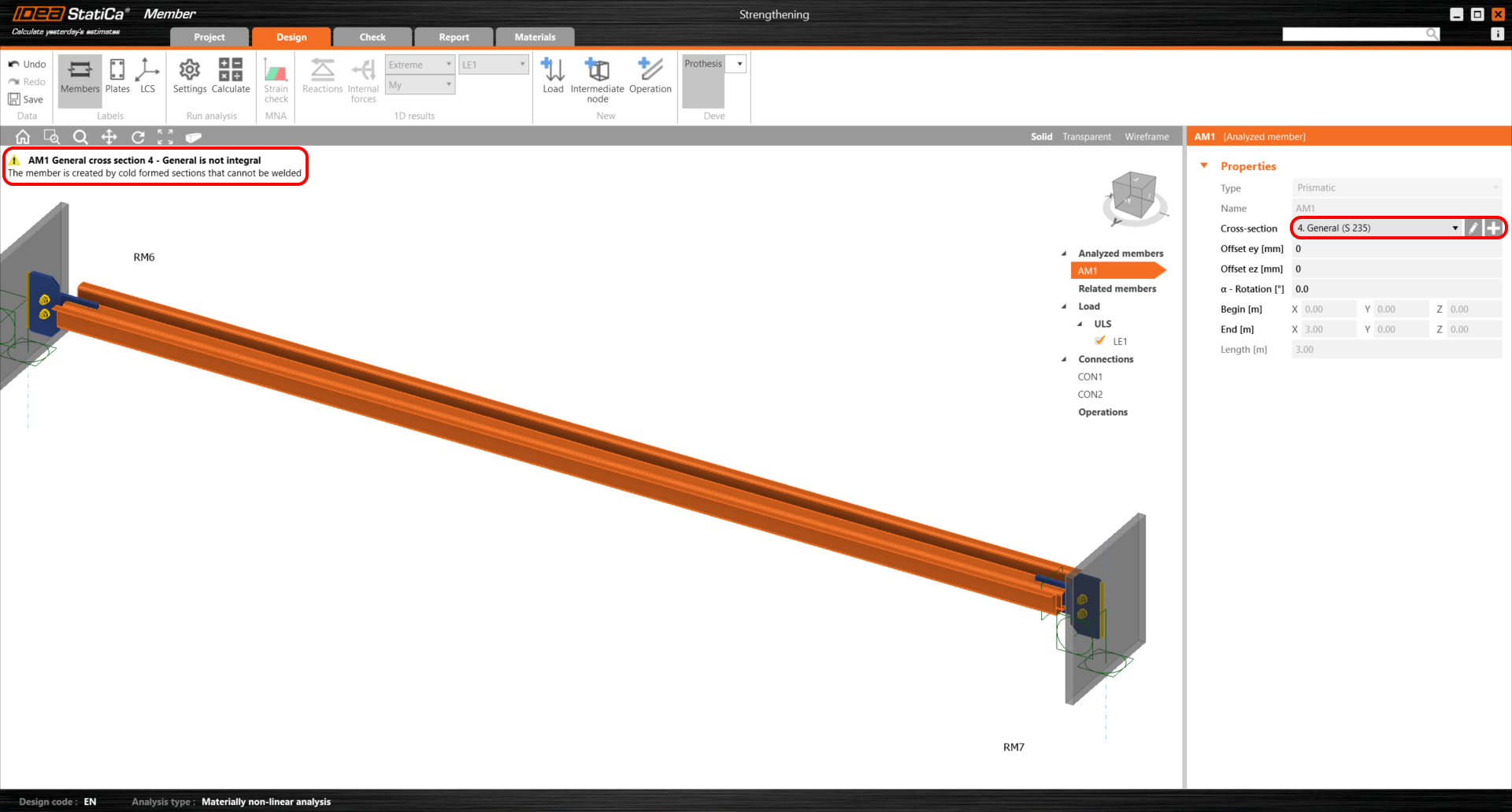
Task: Toggle the Plates labels display
Action: click(117, 76)
